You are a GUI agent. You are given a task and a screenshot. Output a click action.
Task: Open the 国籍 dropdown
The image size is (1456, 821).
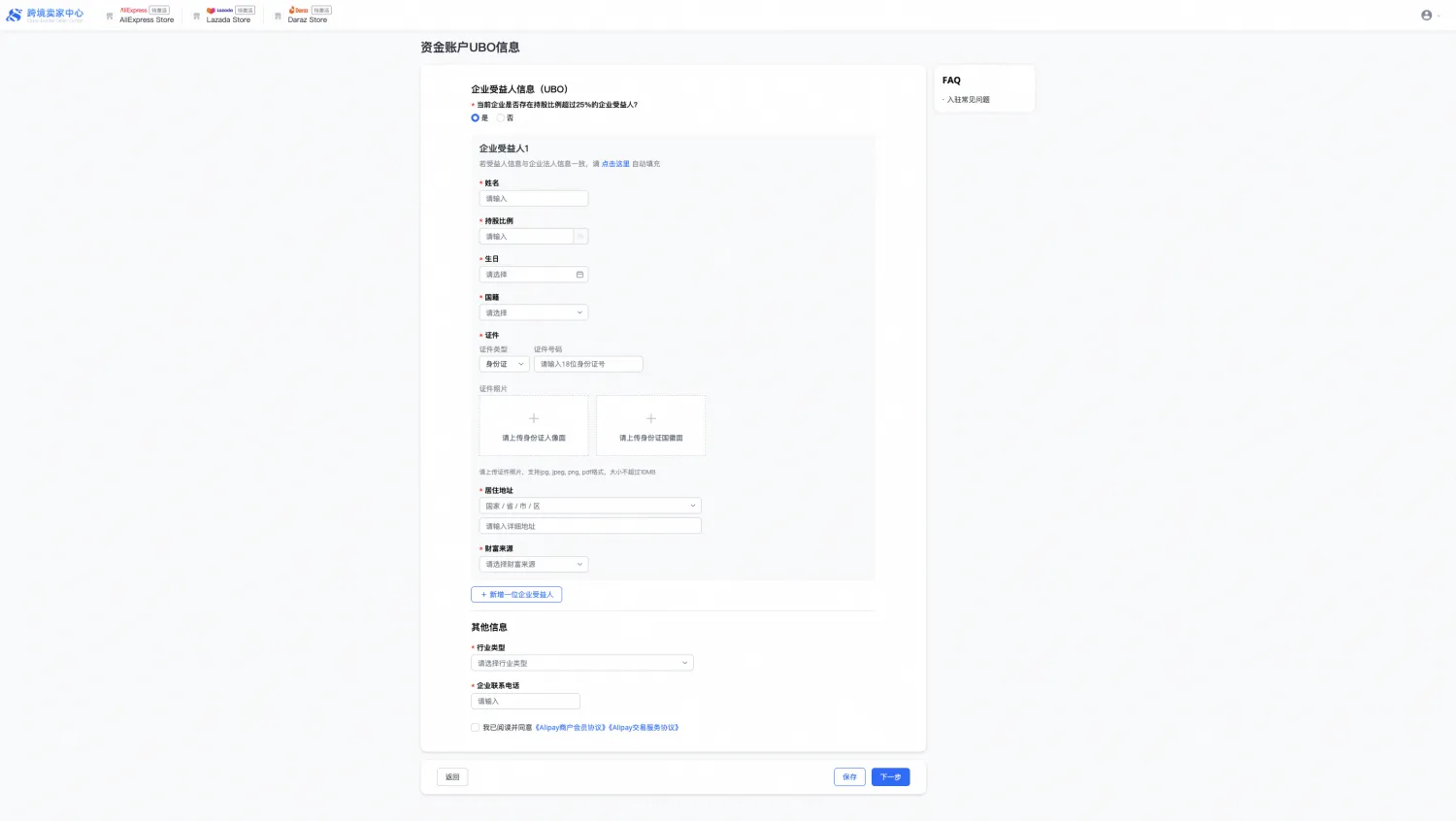(533, 312)
